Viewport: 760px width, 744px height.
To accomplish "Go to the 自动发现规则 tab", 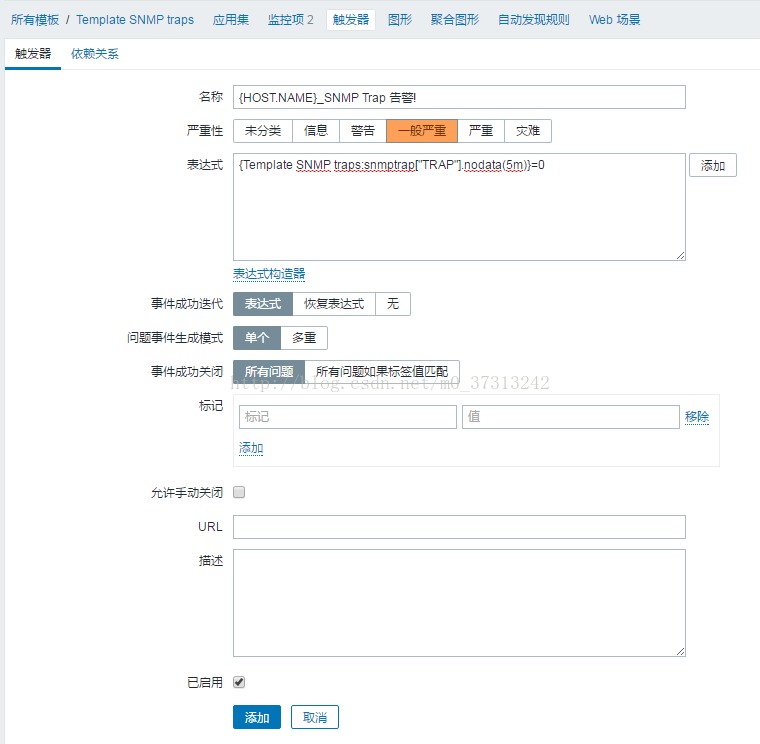I will pos(534,20).
